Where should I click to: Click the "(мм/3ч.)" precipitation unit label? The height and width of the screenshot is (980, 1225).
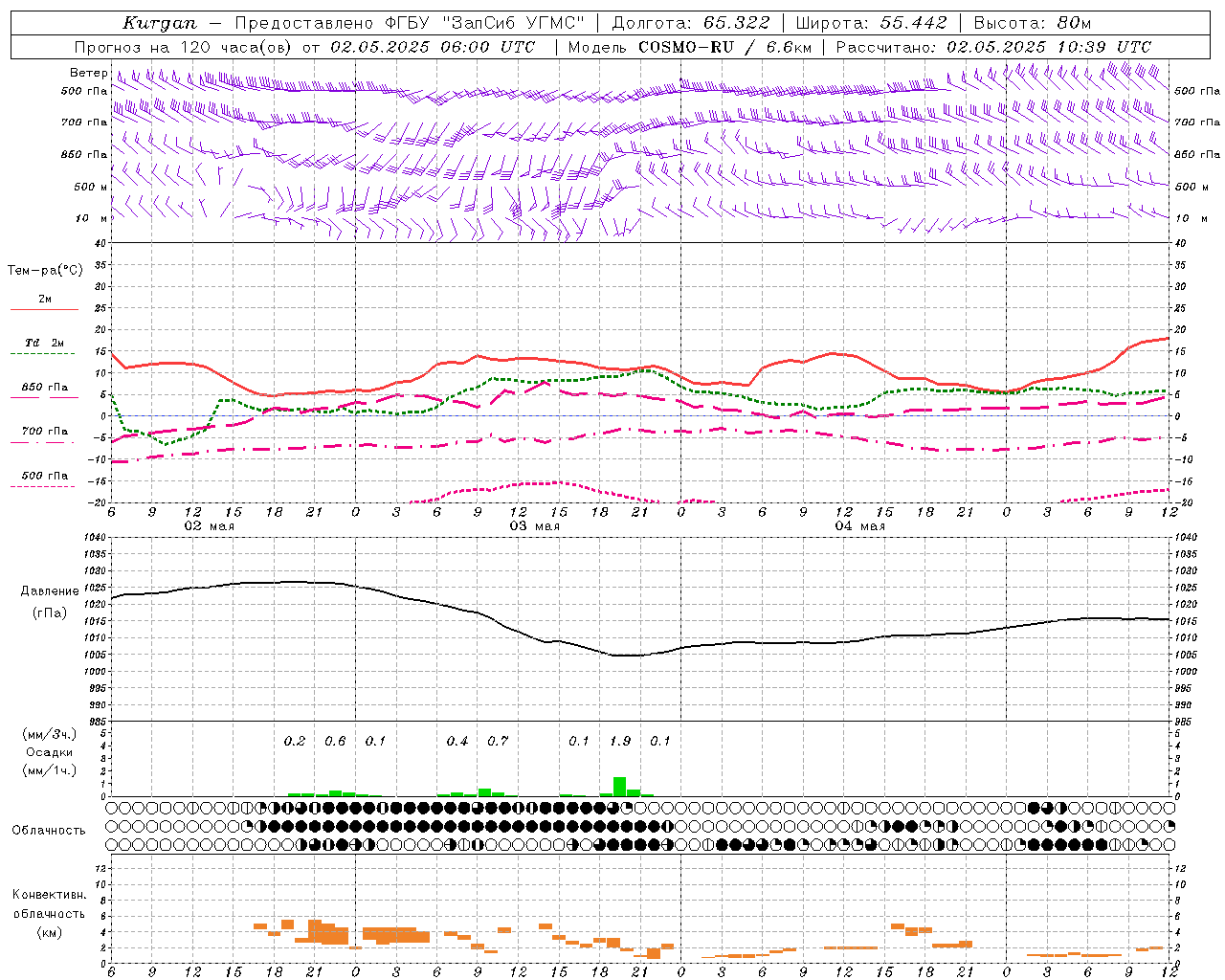pos(50,735)
